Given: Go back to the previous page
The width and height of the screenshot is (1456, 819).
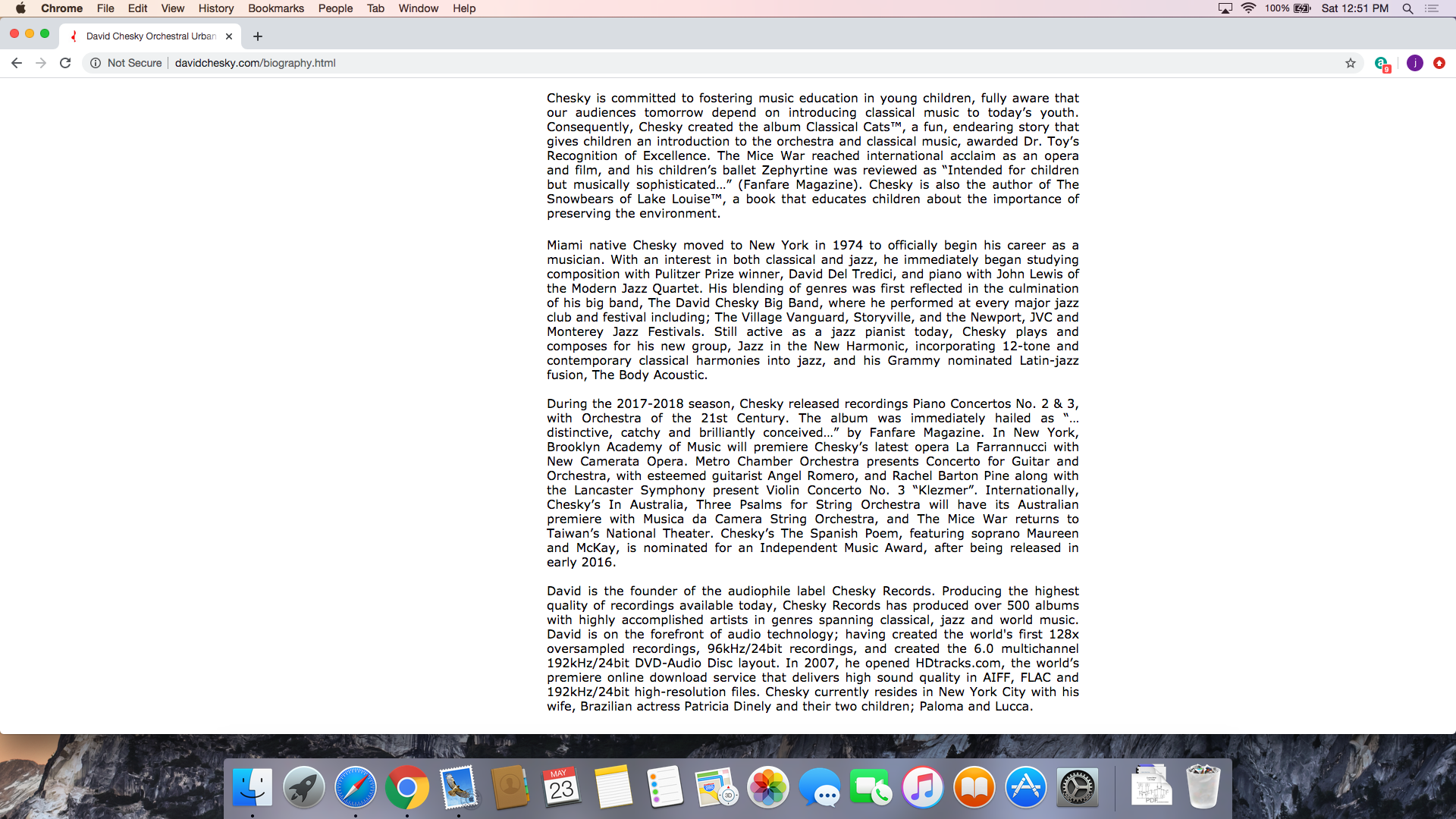Looking at the screenshot, I should [17, 63].
